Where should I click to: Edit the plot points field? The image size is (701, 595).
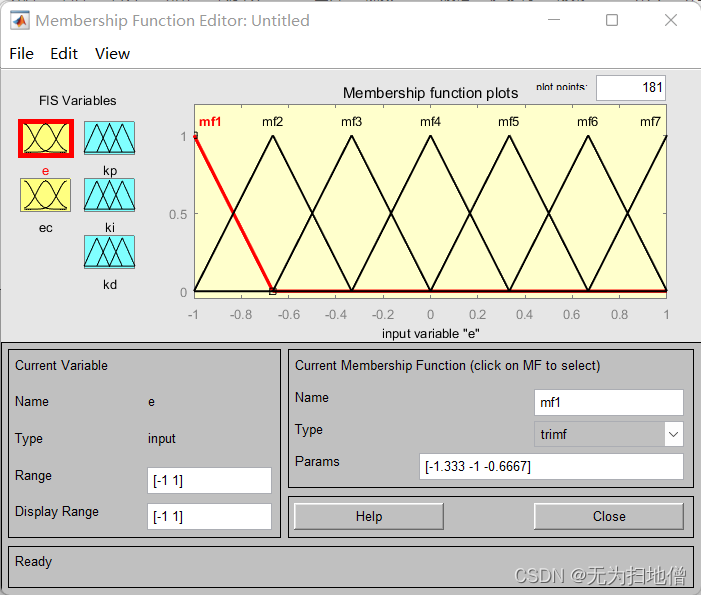(631, 88)
